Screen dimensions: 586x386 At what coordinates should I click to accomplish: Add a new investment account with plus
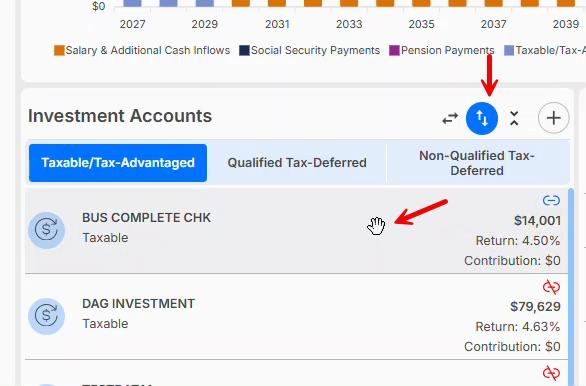(553, 118)
